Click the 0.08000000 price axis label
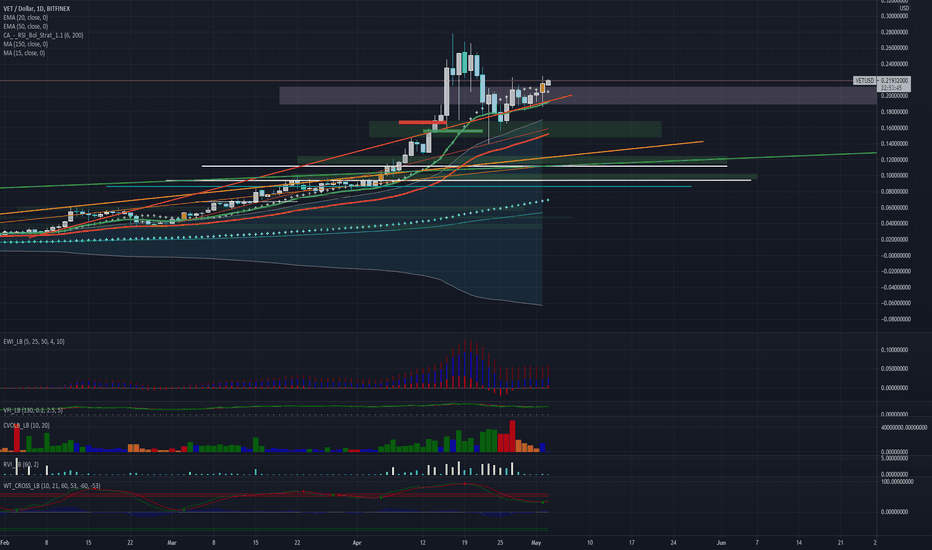 894,191
